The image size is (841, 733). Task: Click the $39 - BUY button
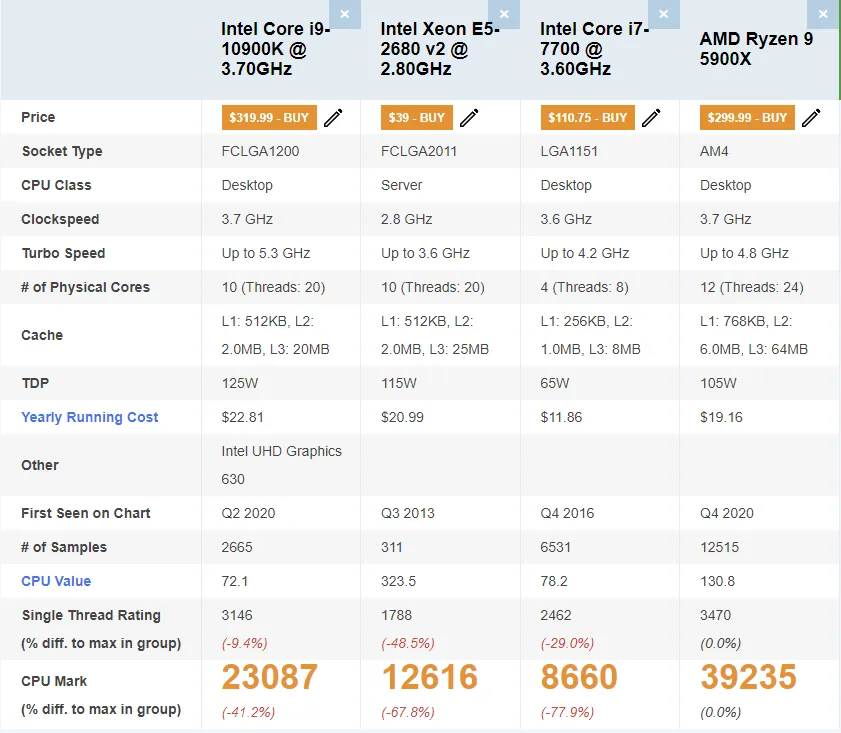[417, 117]
